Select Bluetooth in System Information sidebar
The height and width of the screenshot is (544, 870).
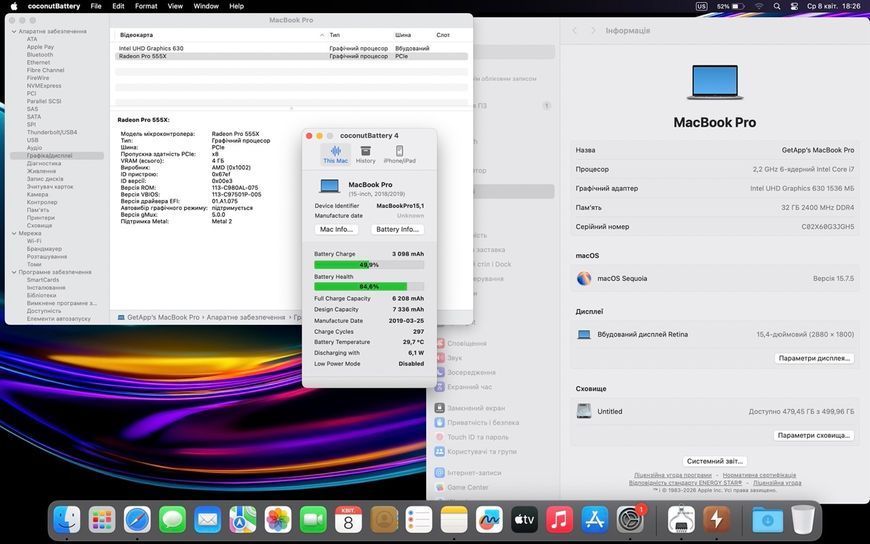coord(40,55)
